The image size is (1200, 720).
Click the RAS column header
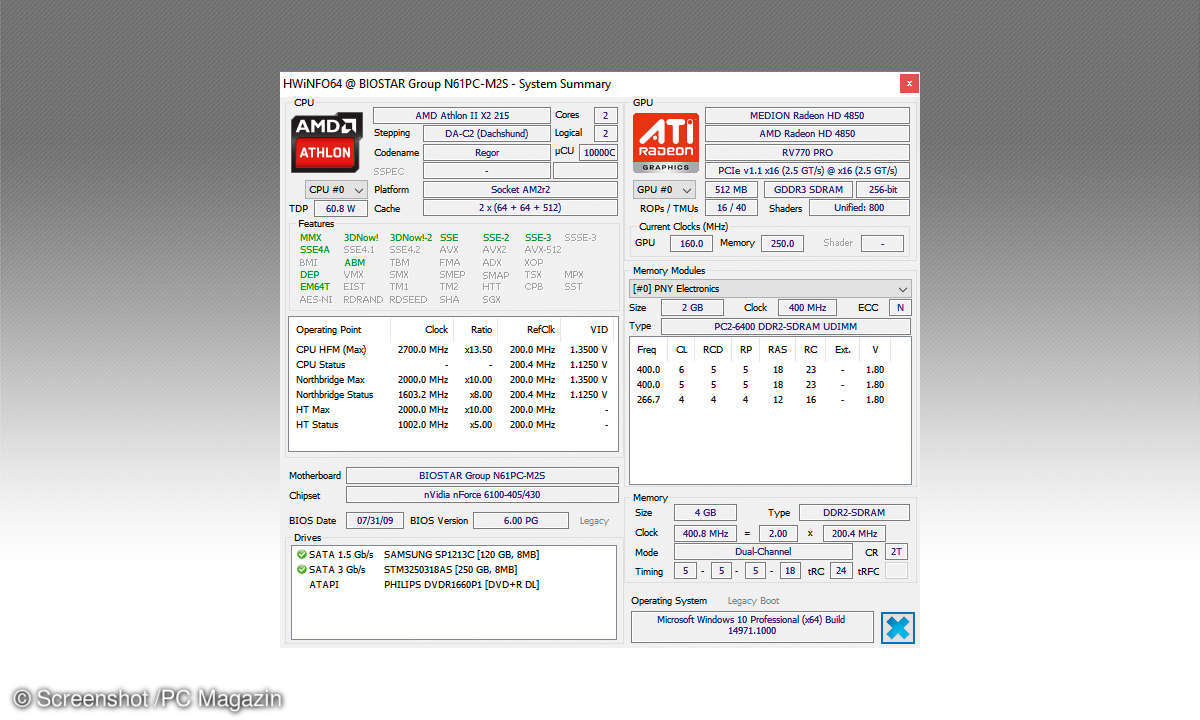pyautogui.click(x=777, y=350)
